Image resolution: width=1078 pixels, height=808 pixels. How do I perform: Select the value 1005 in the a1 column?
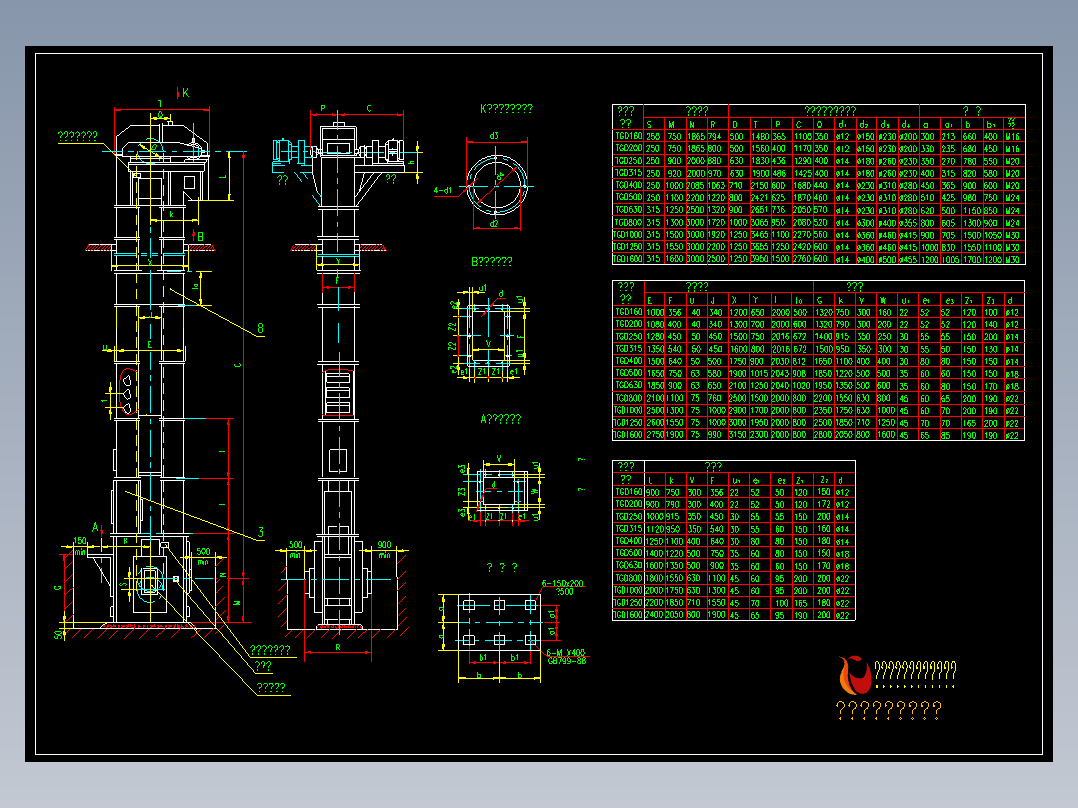click(x=949, y=259)
